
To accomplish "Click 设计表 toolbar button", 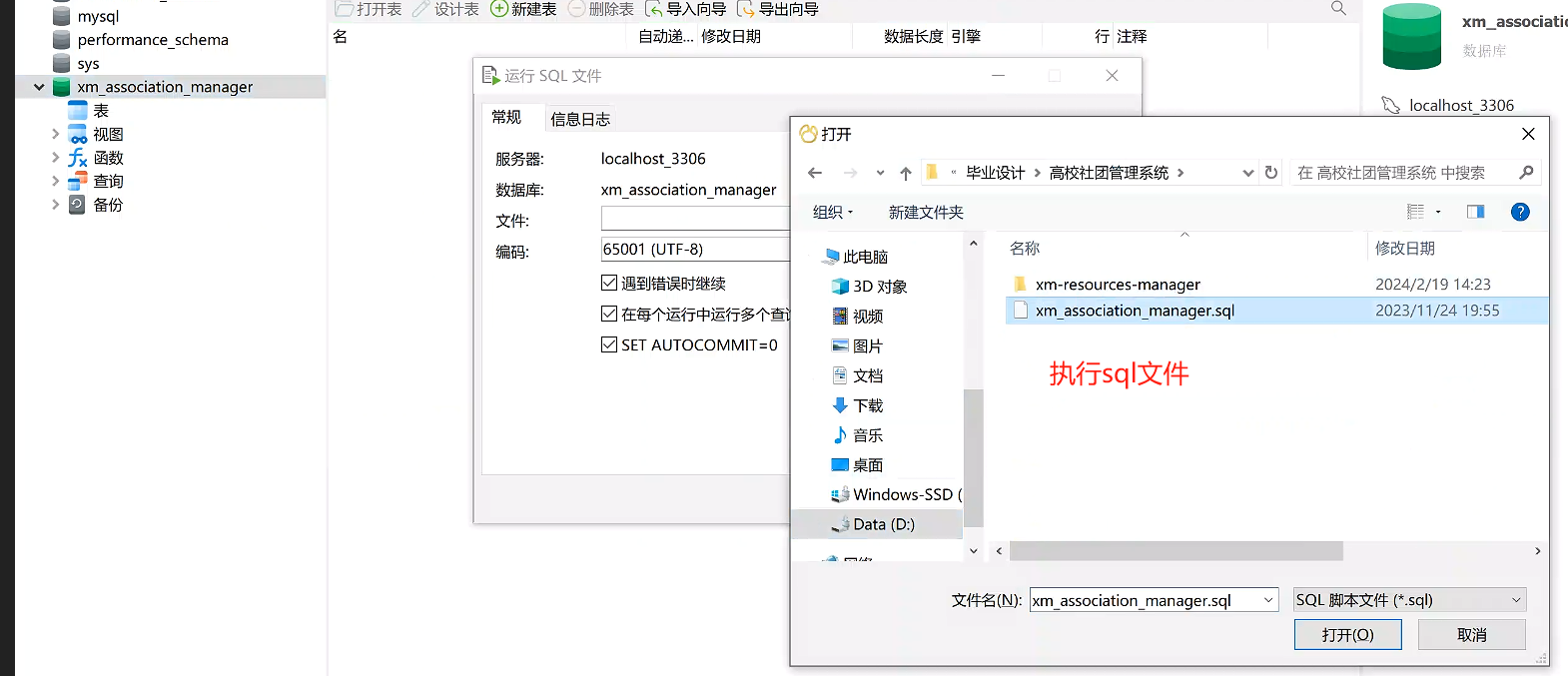I will [445, 9].
